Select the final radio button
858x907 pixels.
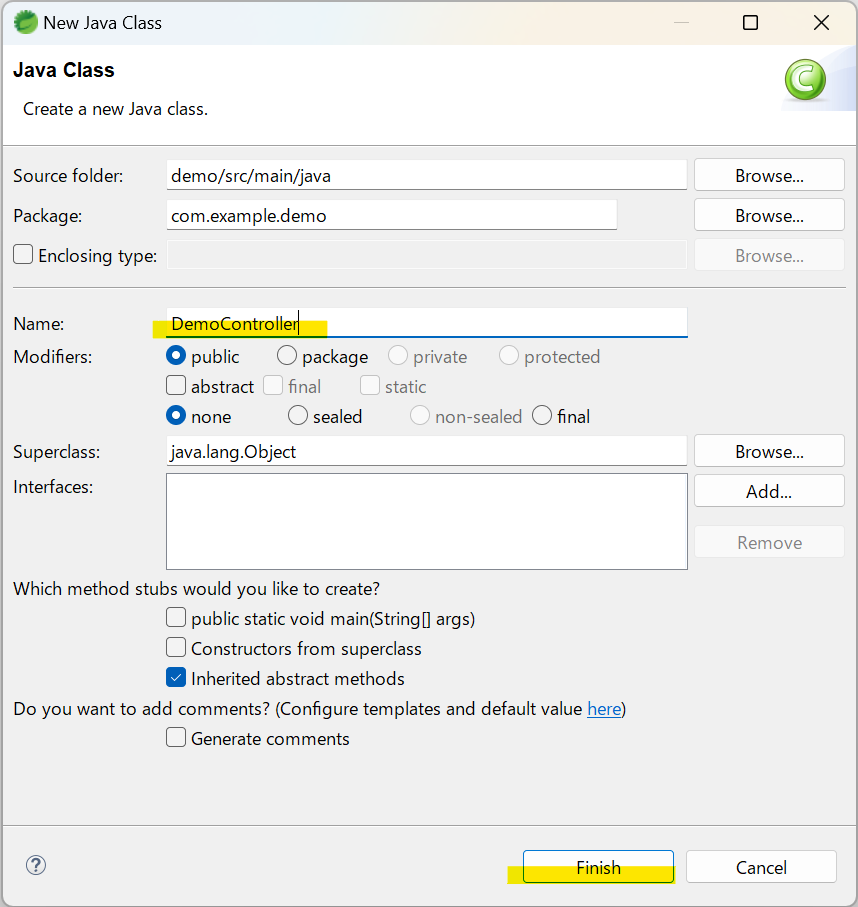pyautogui.click(x=541, y=416)
